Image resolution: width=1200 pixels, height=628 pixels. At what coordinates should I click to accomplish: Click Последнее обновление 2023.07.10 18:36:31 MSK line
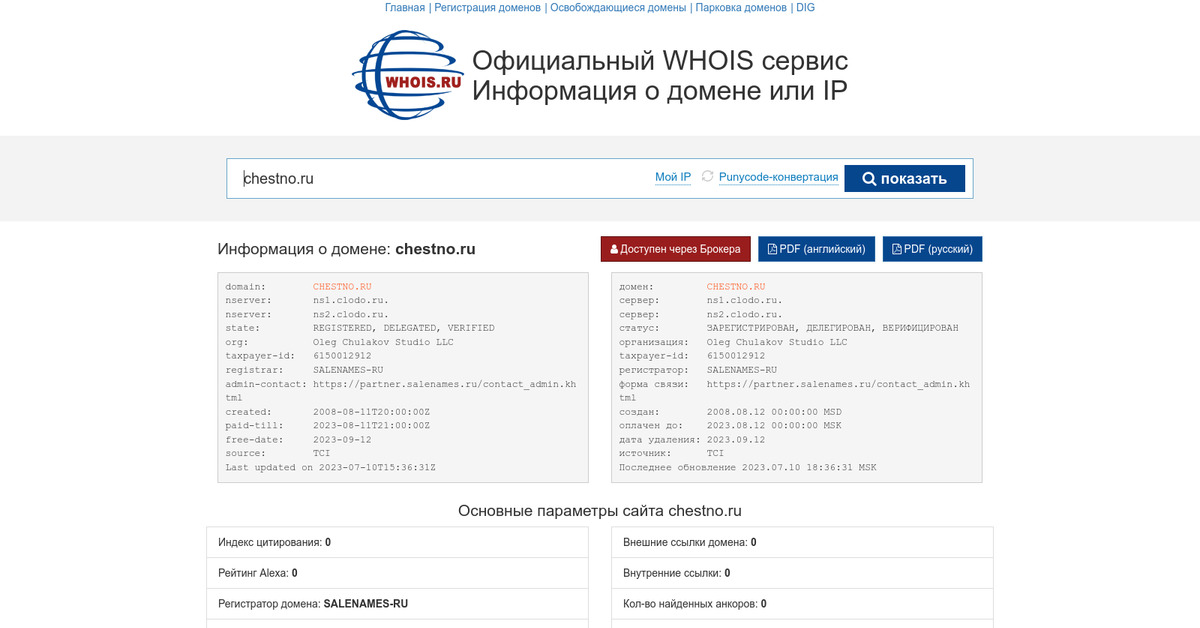(748, 467)
